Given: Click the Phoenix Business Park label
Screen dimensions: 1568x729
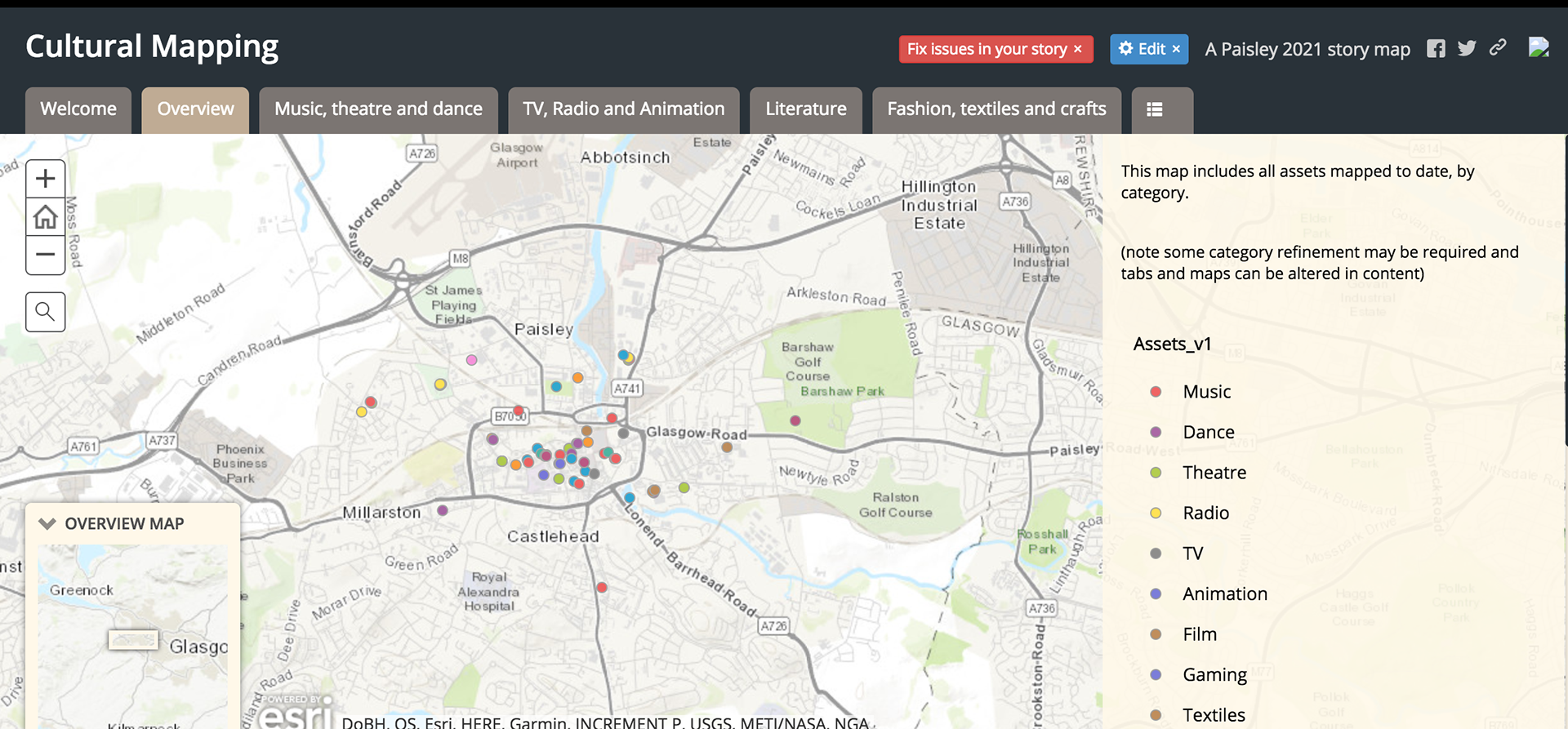Looking at the screenshot, I should click(x=240, y=464).
